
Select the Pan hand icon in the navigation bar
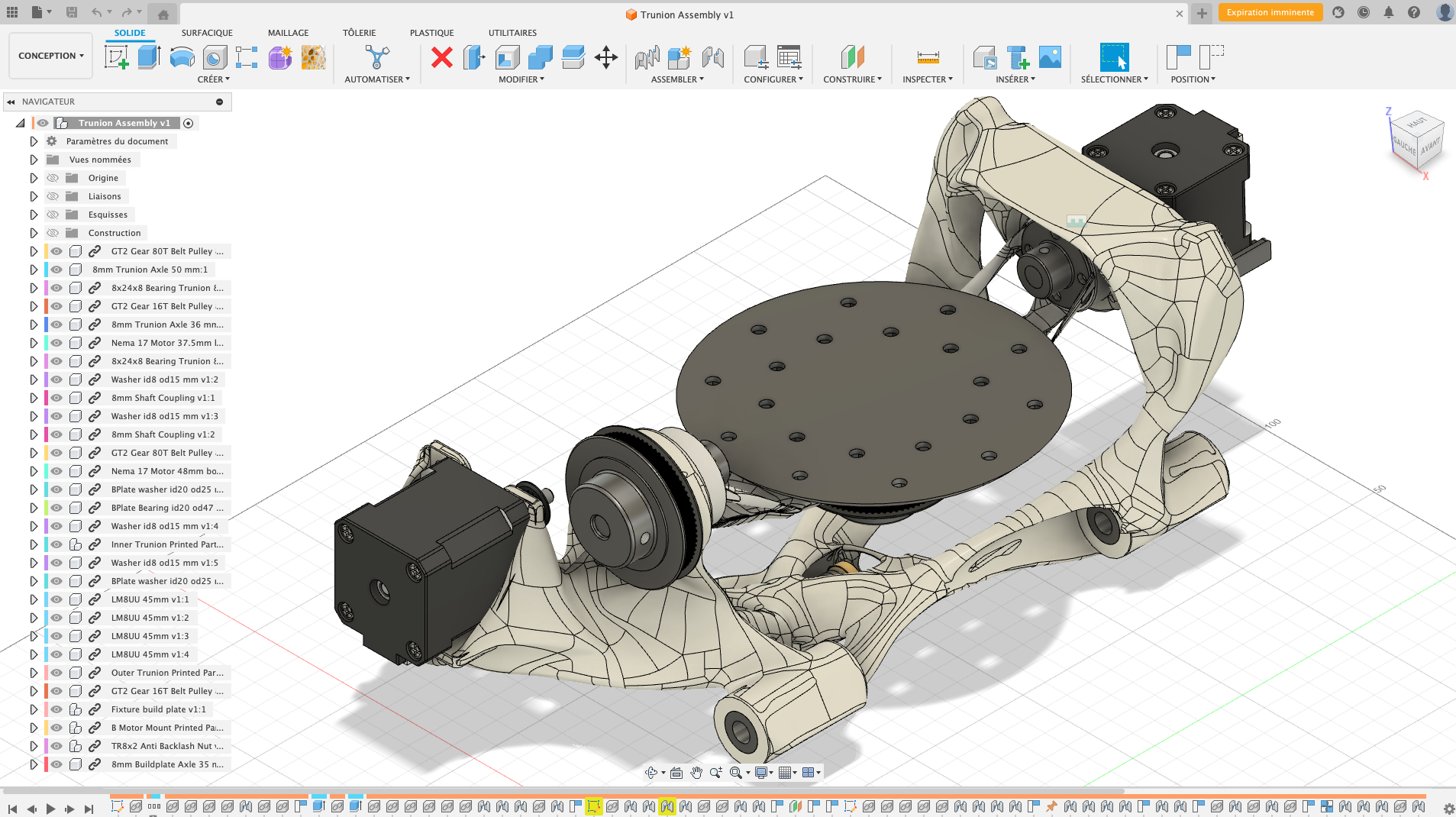tap(696, 772)
